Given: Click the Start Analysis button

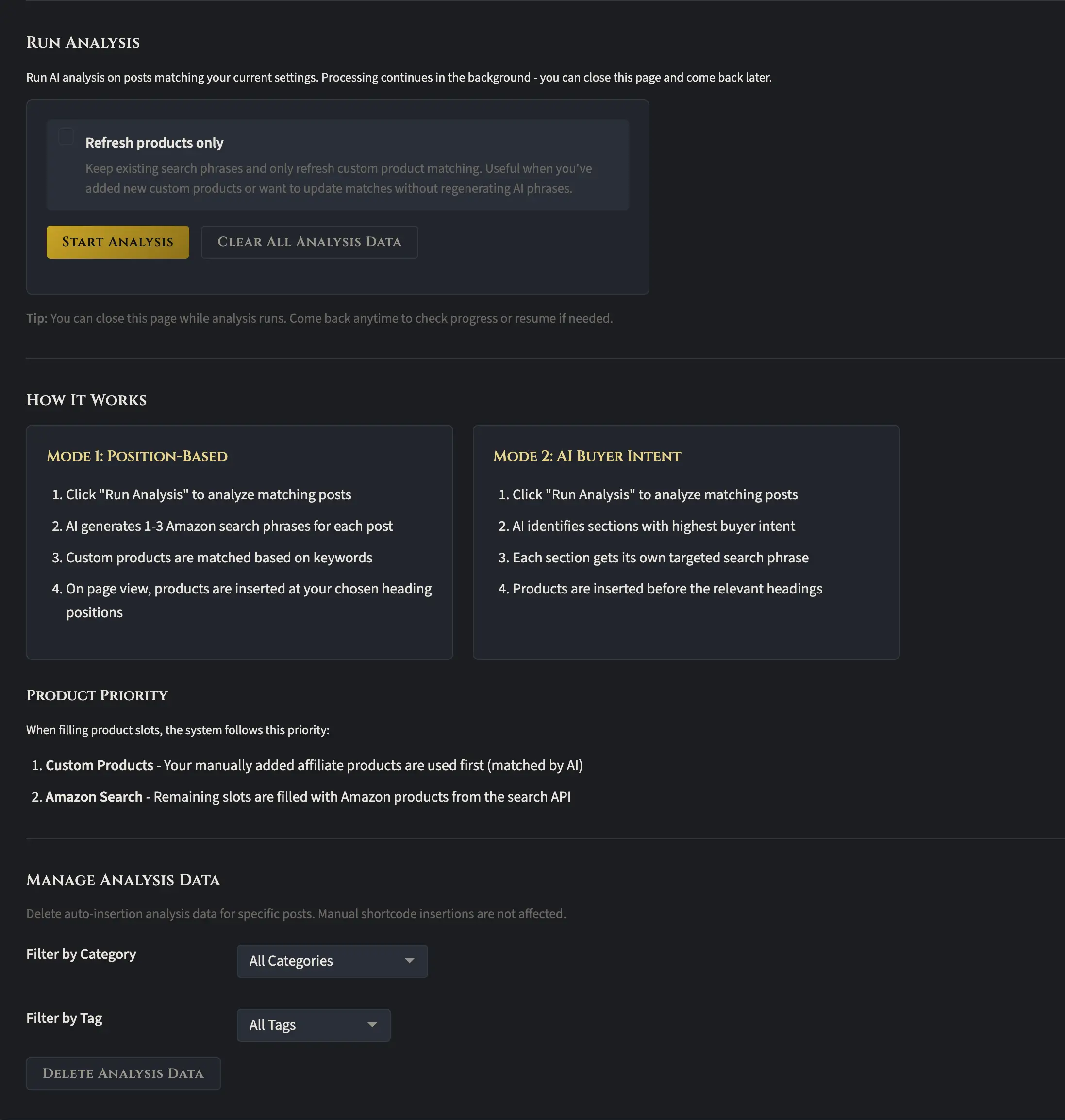Looking at the screenshot, I should 117,242.
